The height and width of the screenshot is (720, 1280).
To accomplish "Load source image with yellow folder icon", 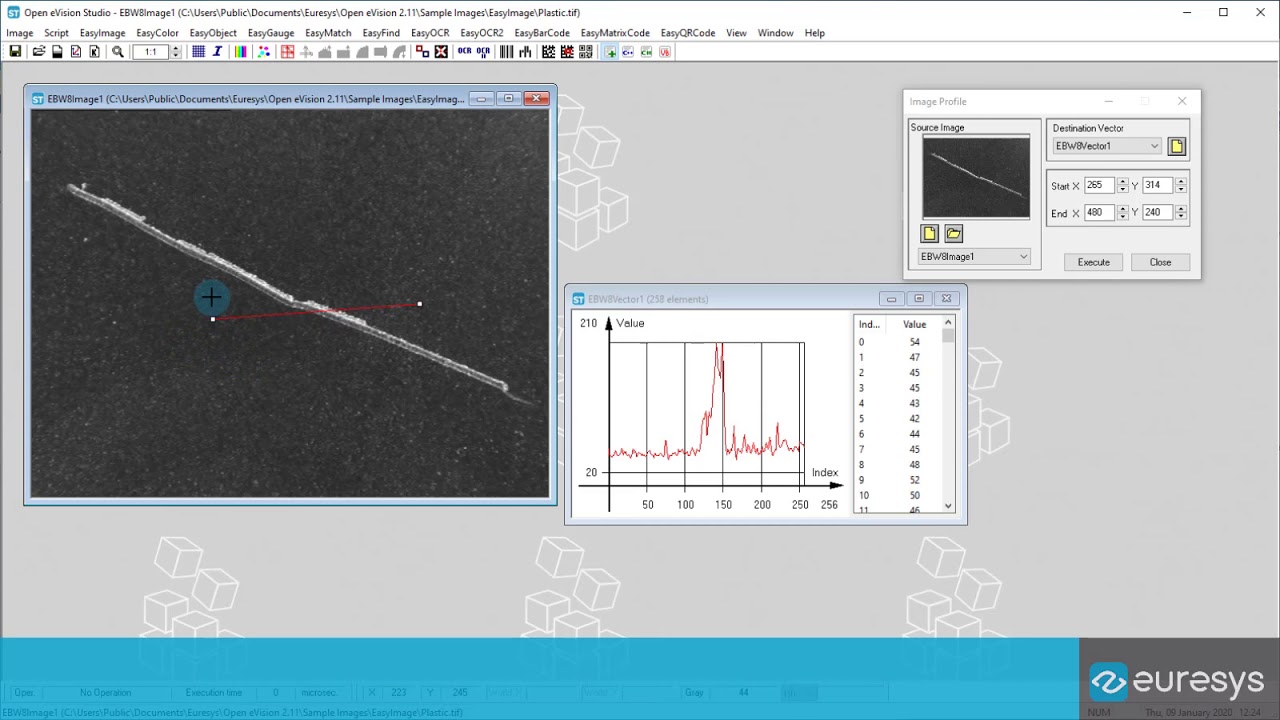I will click(953, 233).
